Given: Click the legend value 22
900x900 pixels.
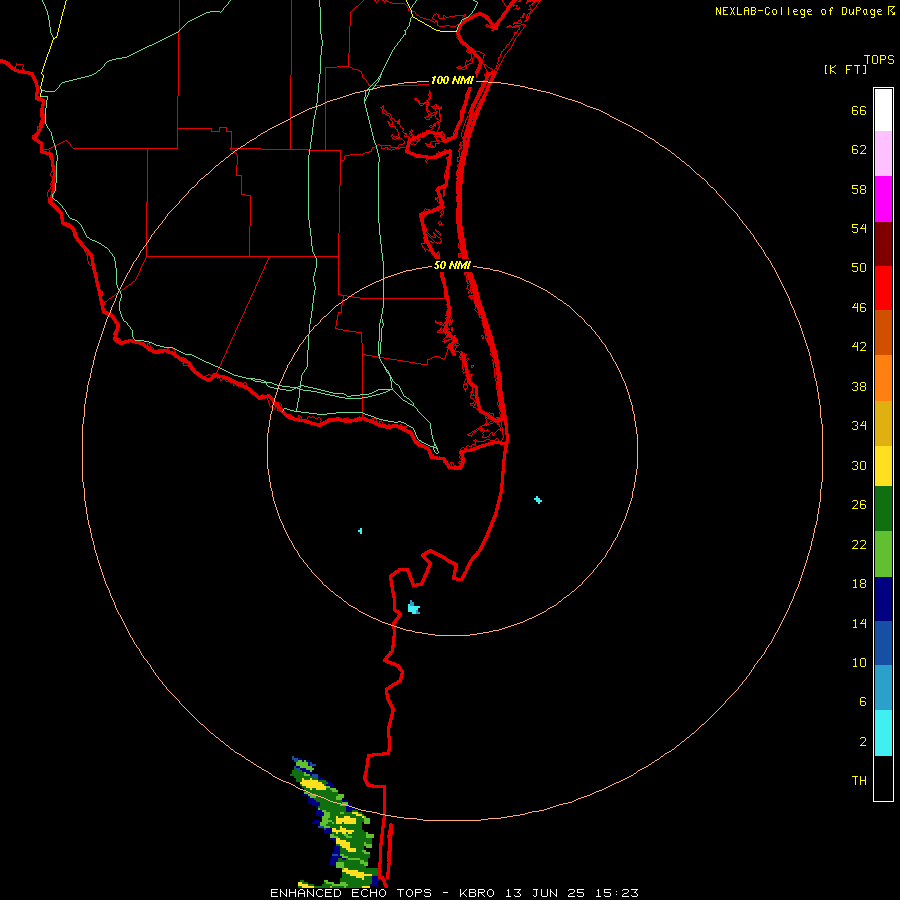Looking at the screenshot, I should (859, 545).
